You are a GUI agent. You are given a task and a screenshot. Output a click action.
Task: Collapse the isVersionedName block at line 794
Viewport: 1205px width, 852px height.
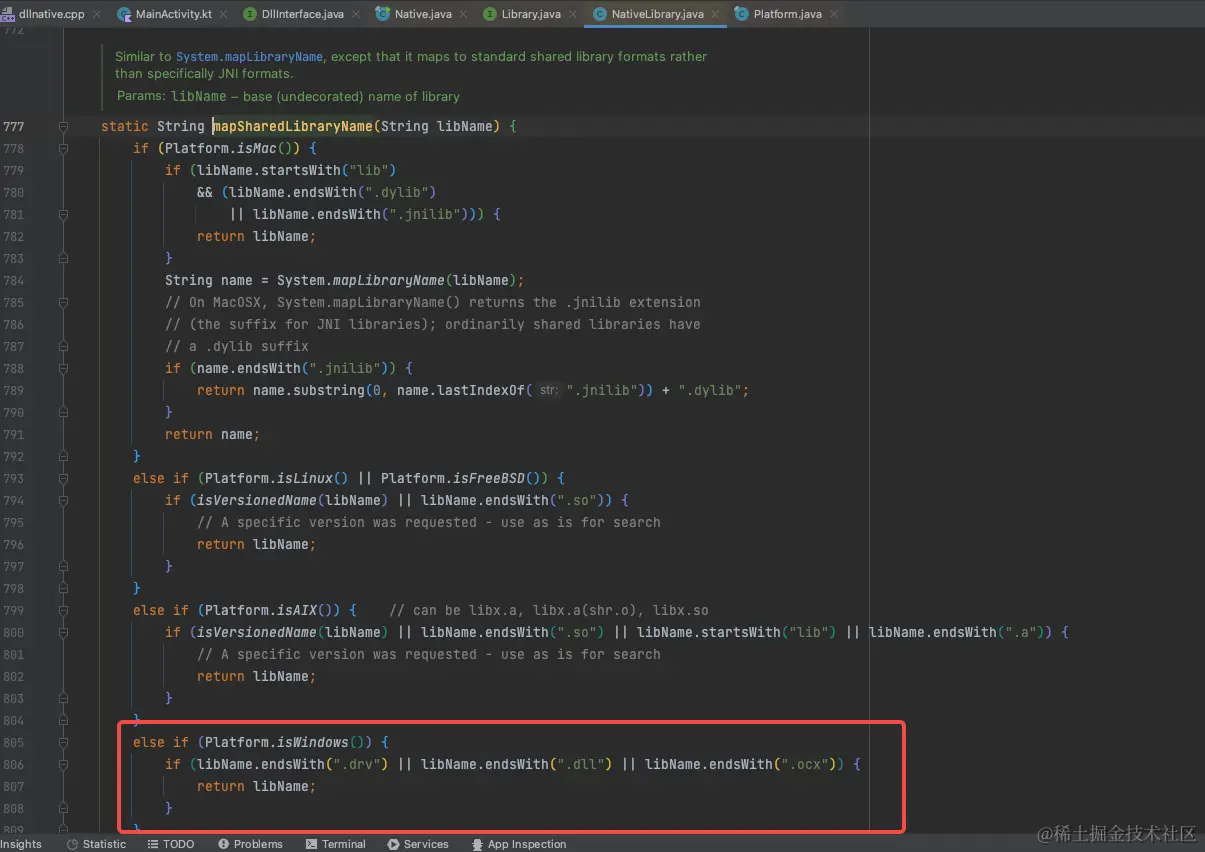coord(63,501)
